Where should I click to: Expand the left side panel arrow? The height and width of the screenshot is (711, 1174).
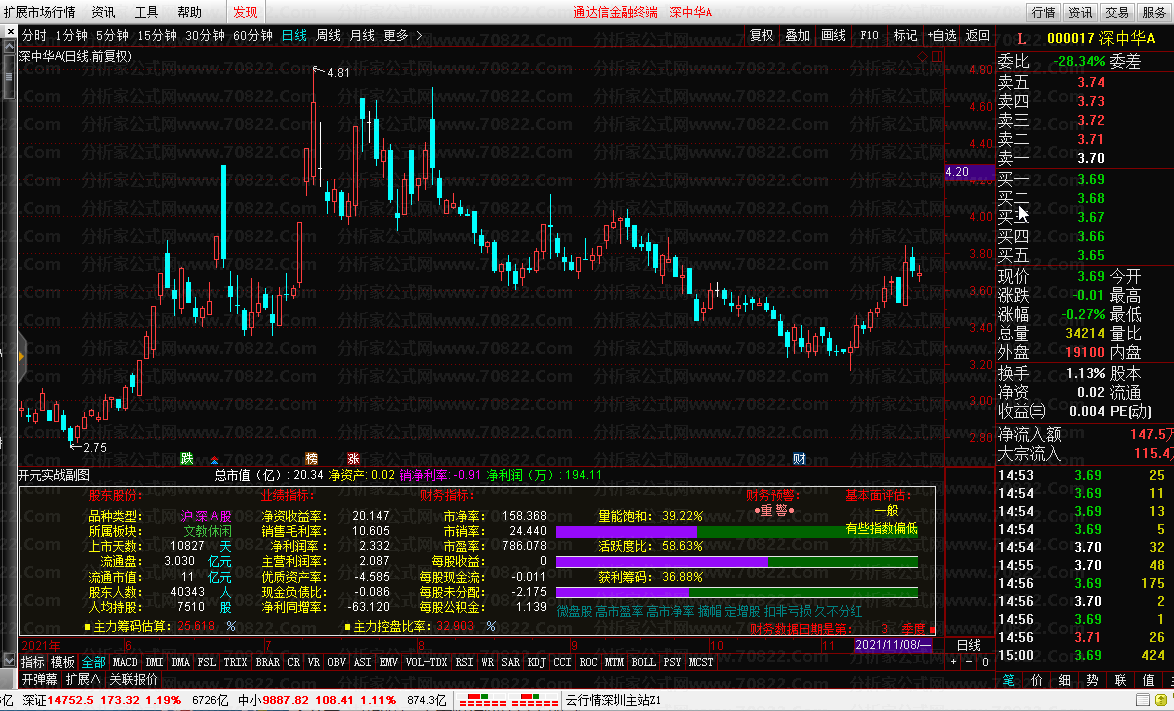pos(21,356)
